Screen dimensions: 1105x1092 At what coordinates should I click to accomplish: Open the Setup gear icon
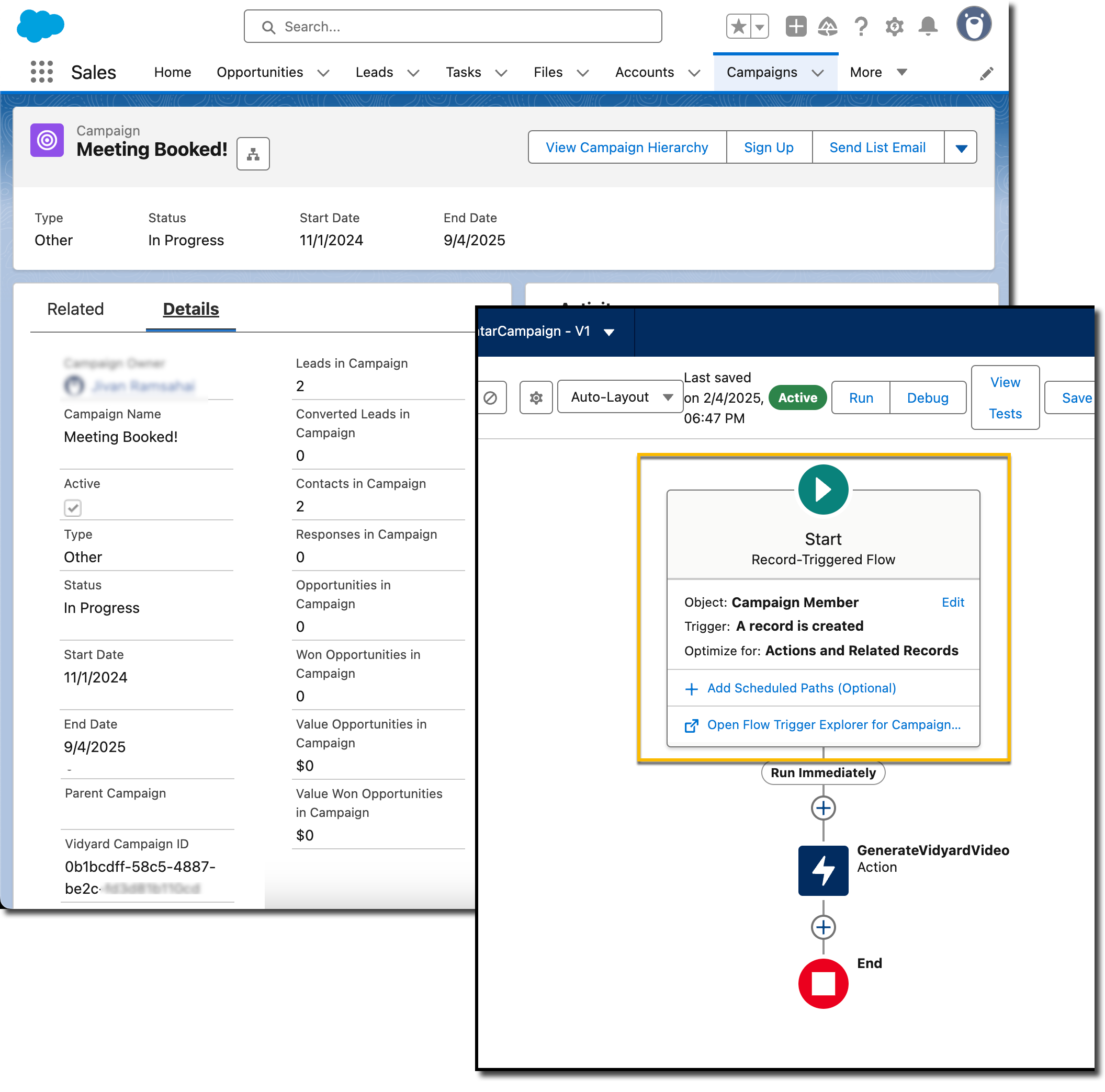(x=894, y=26)
